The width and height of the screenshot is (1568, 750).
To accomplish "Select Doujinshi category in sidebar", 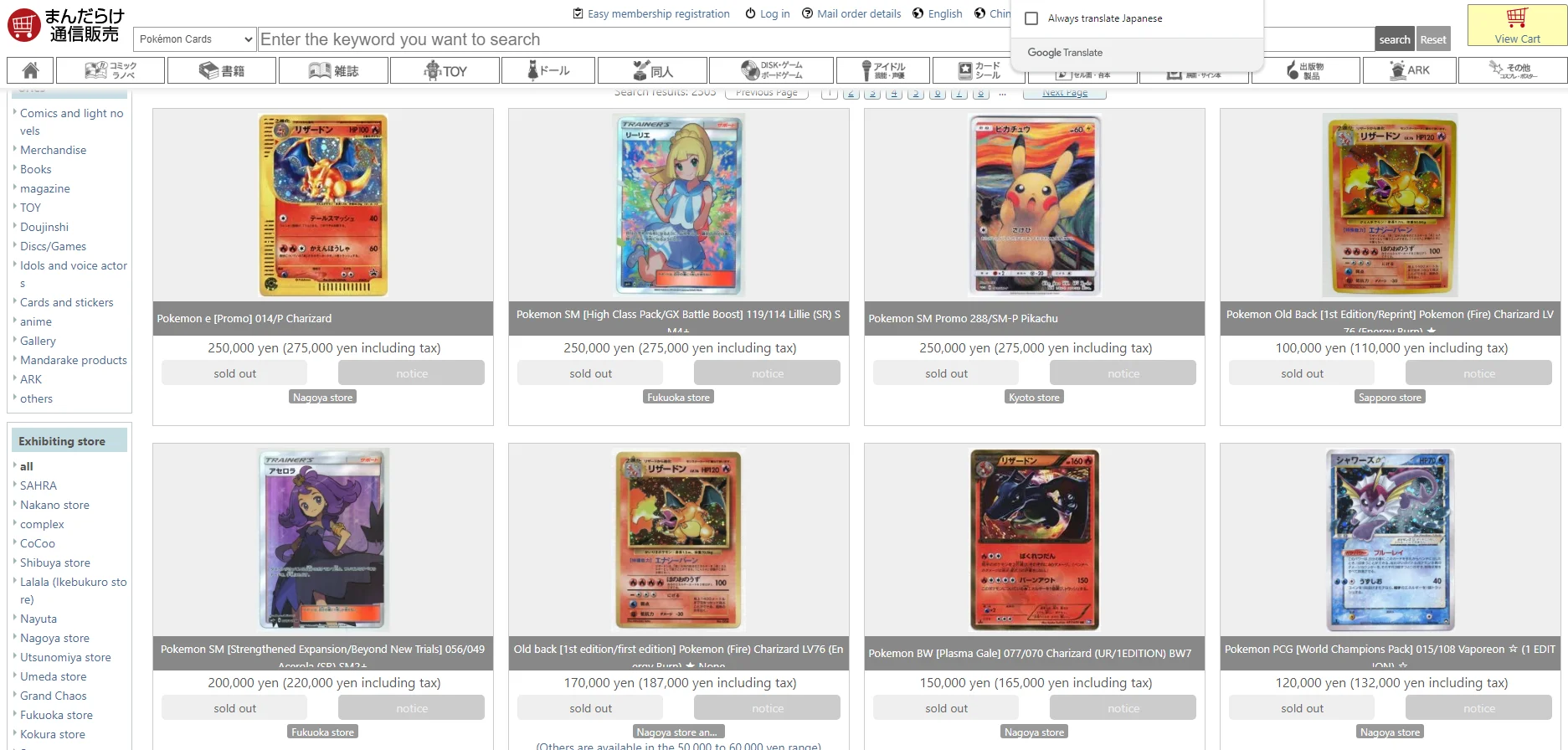I will (x=44, y=227).
